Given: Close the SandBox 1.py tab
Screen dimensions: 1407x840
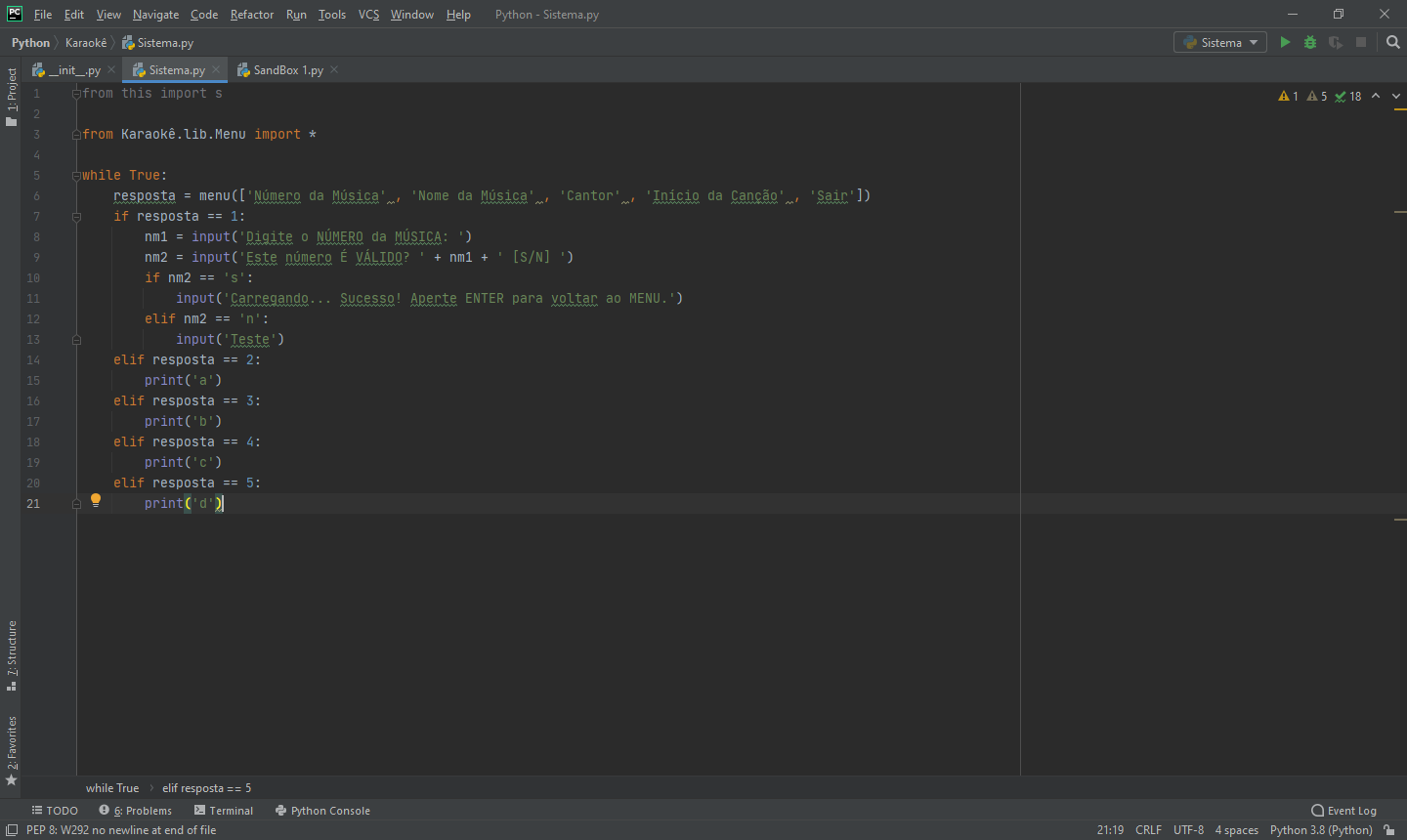Looking at the screenshot, I should 334,70.
